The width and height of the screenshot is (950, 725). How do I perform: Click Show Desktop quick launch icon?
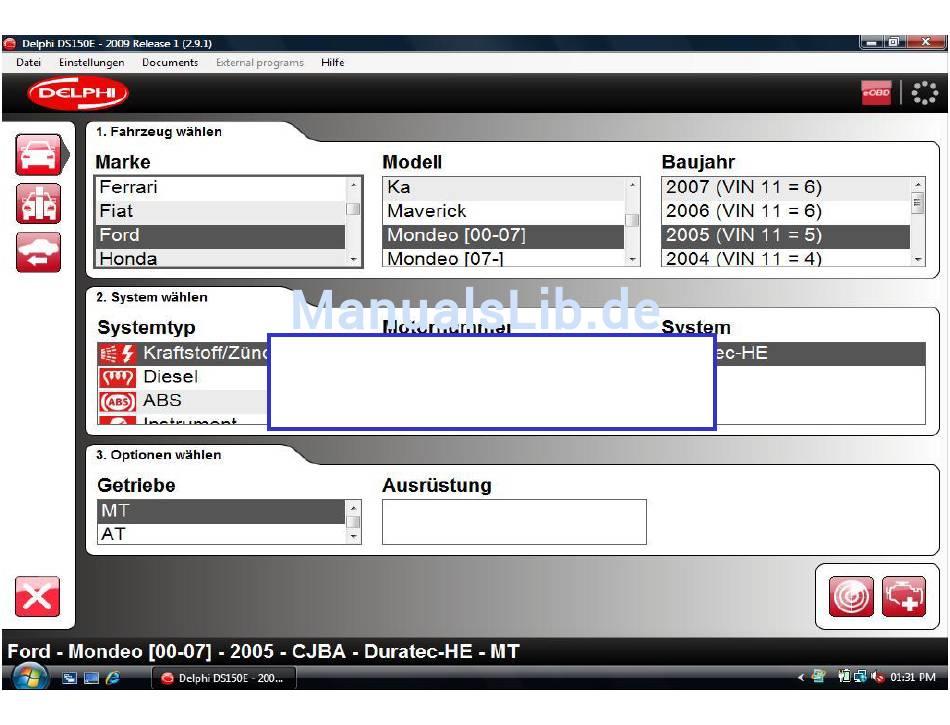(91, 678)
